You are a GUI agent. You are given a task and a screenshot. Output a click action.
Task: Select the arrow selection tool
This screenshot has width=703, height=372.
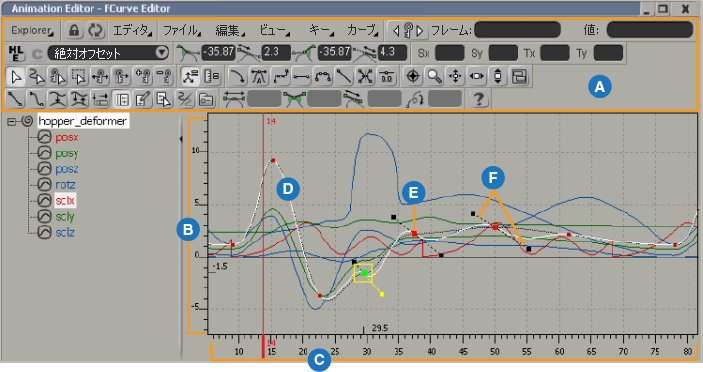[16, 77]
